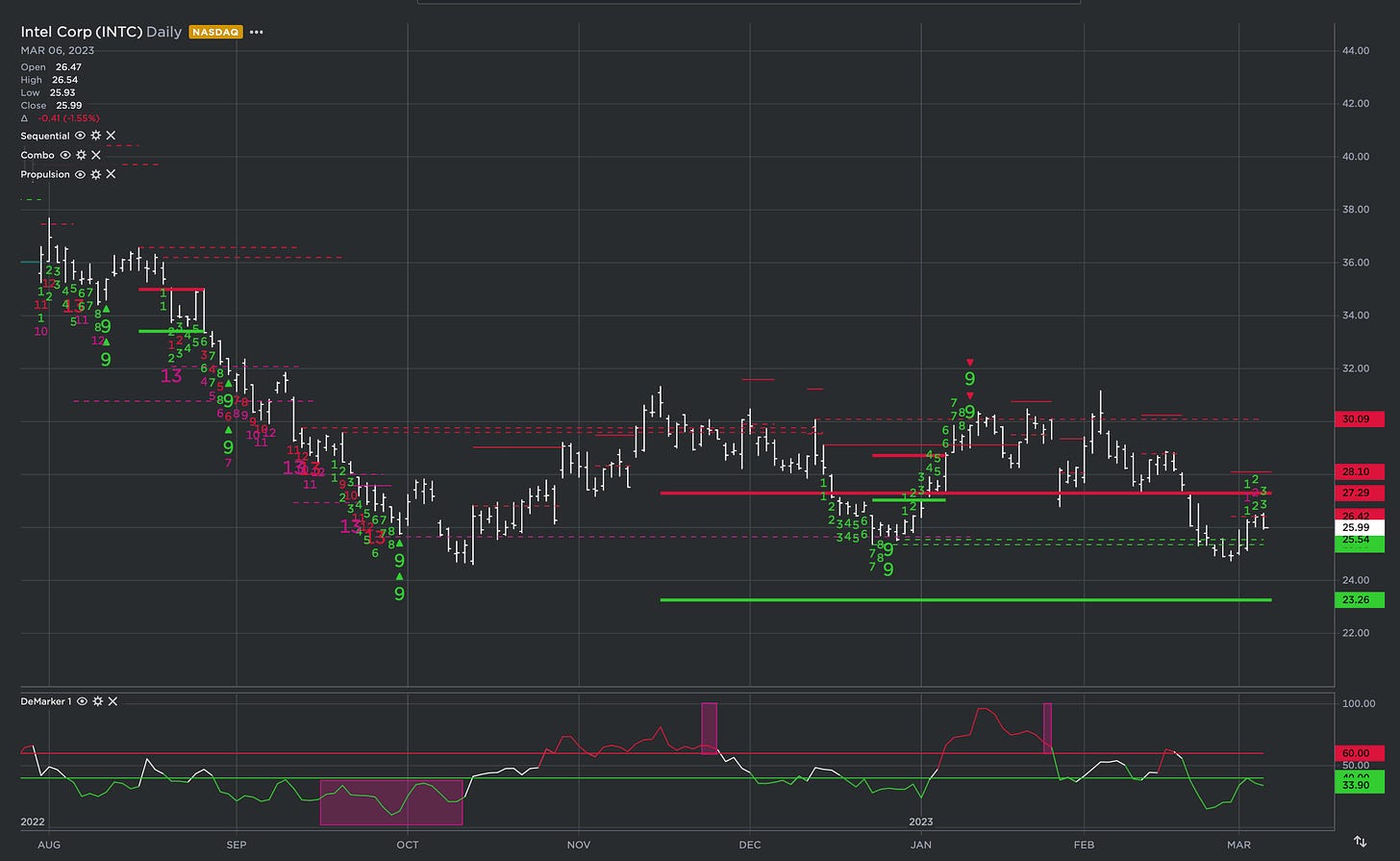Viewport: 1400px width, 861px height.
Task: Click the scale swap arrows icon at the bottom right
Action: coord(1361,841)
